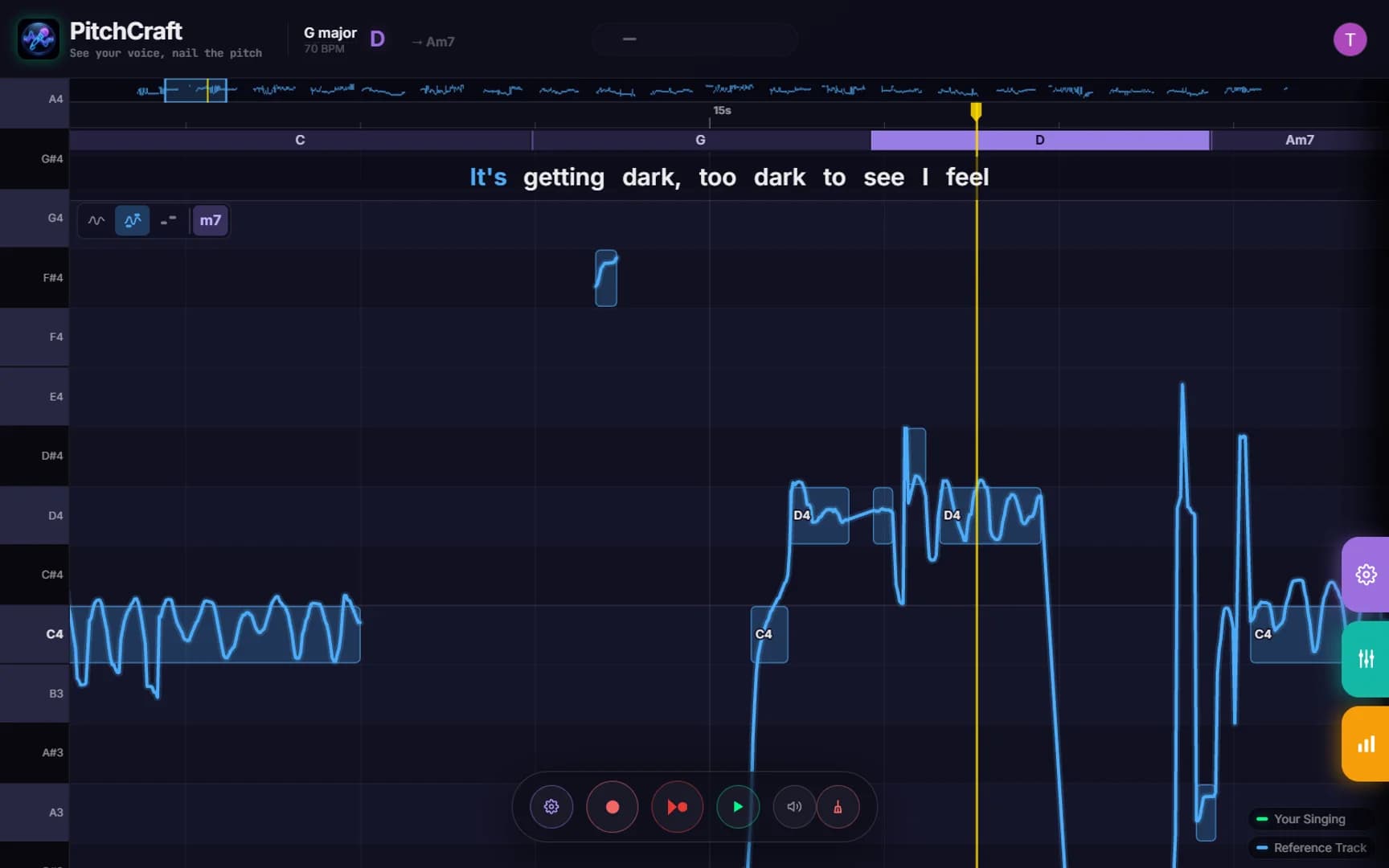Image resolution: width=1389 pixels, height=868 pixels.
Task: Click the current chord D indicator
Action: (377, 39)
